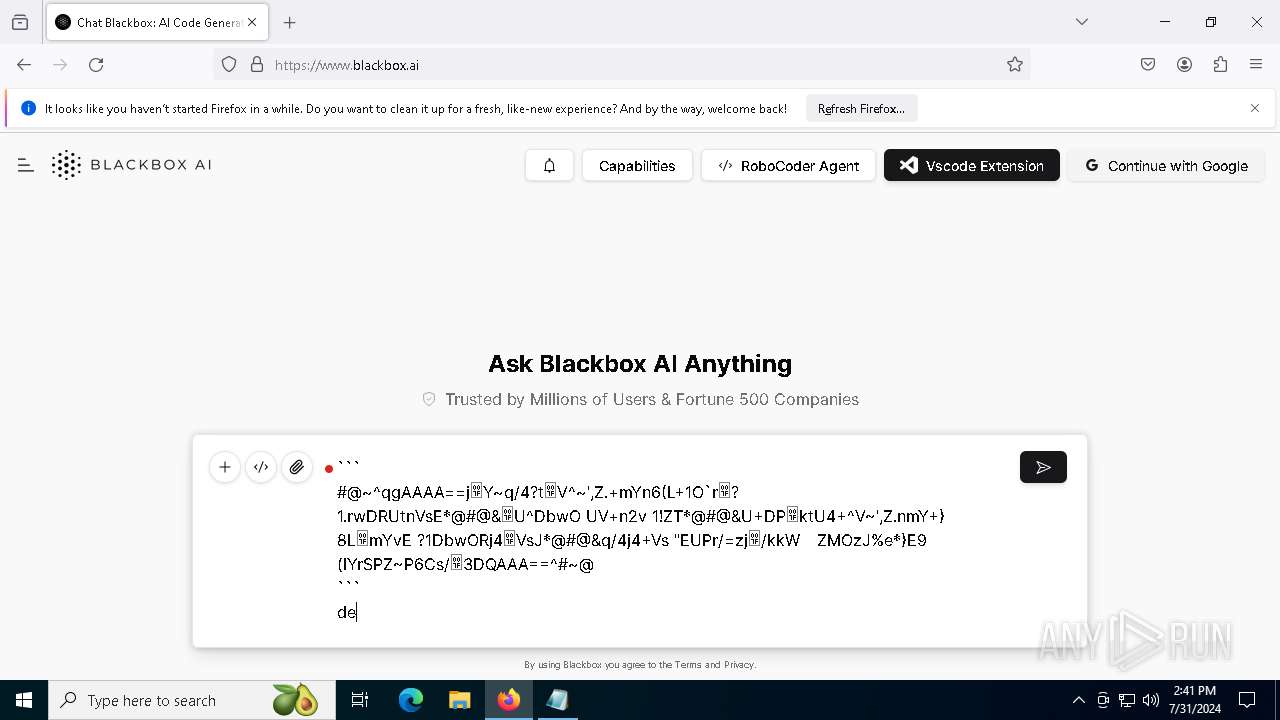Open the notifications bell
Screen dimensions: 1280x720
[x=549, y=166]
